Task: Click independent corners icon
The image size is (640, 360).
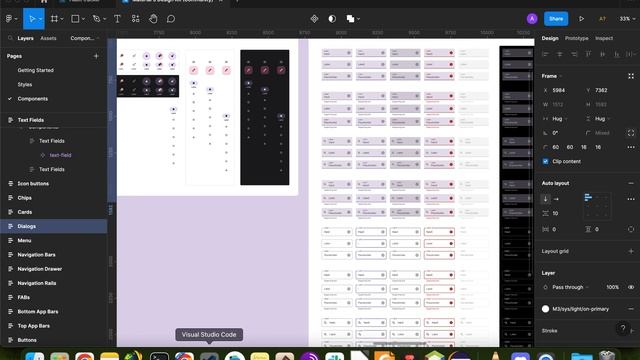Action: (x=631, y=133)
